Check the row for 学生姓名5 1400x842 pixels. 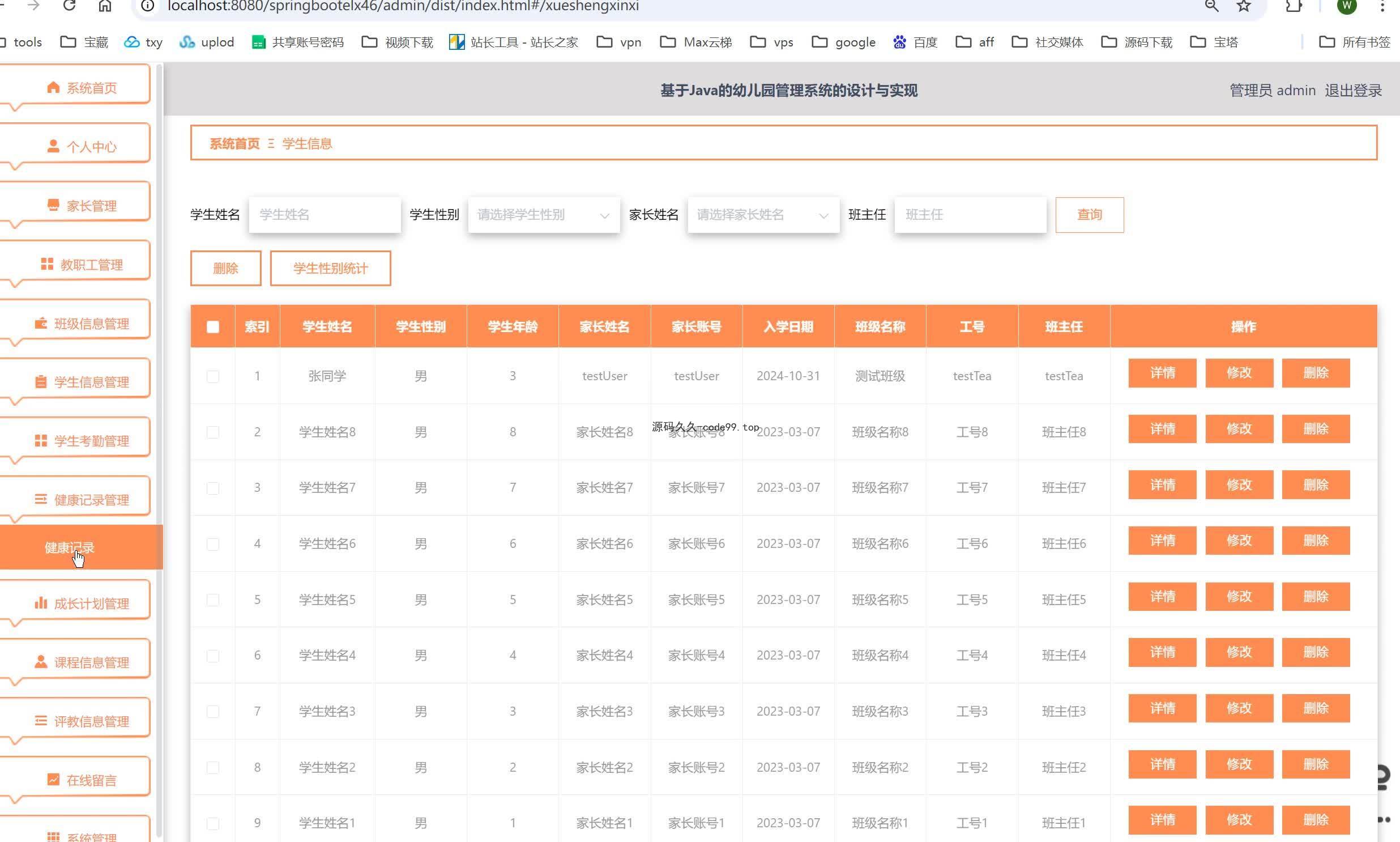pyautogui.click(x=212, y=599)
